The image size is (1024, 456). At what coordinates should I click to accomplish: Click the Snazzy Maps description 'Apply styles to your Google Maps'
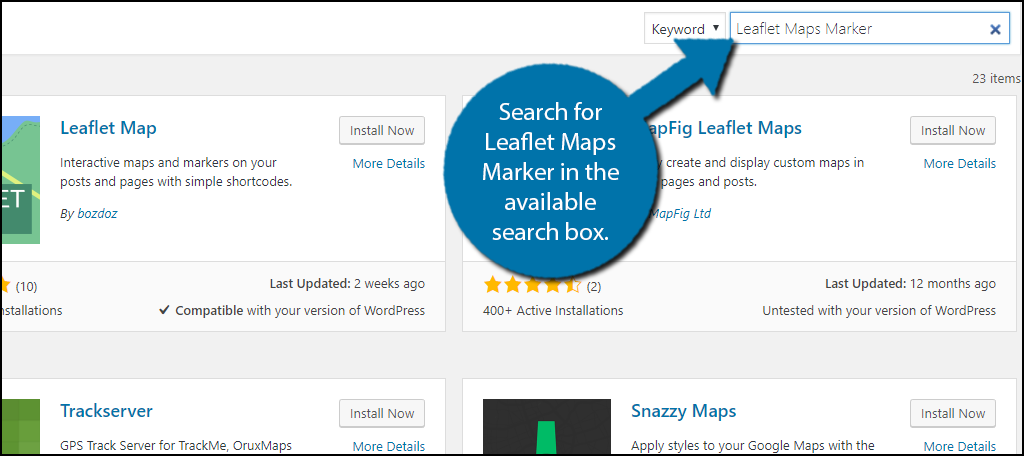pyautogui.click(x=753, y=447)
